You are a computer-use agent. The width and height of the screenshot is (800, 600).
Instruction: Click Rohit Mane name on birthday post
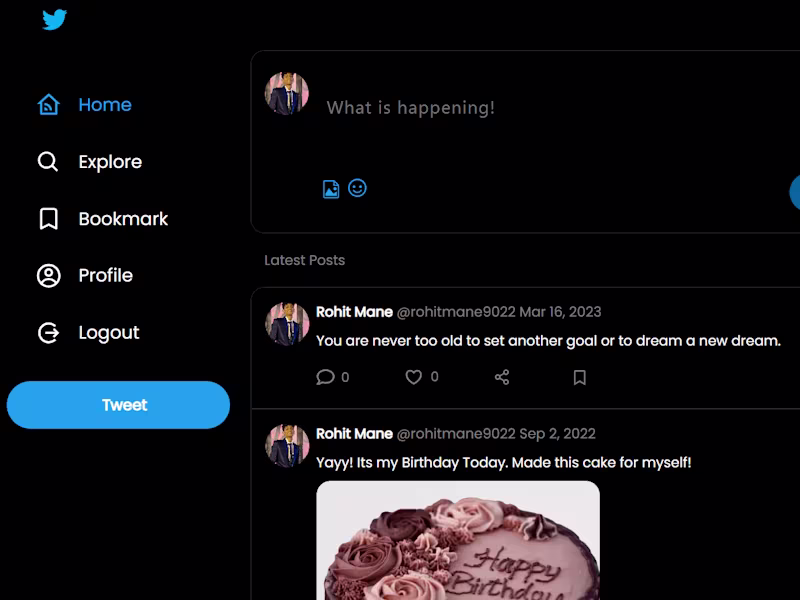click(354, 434)
